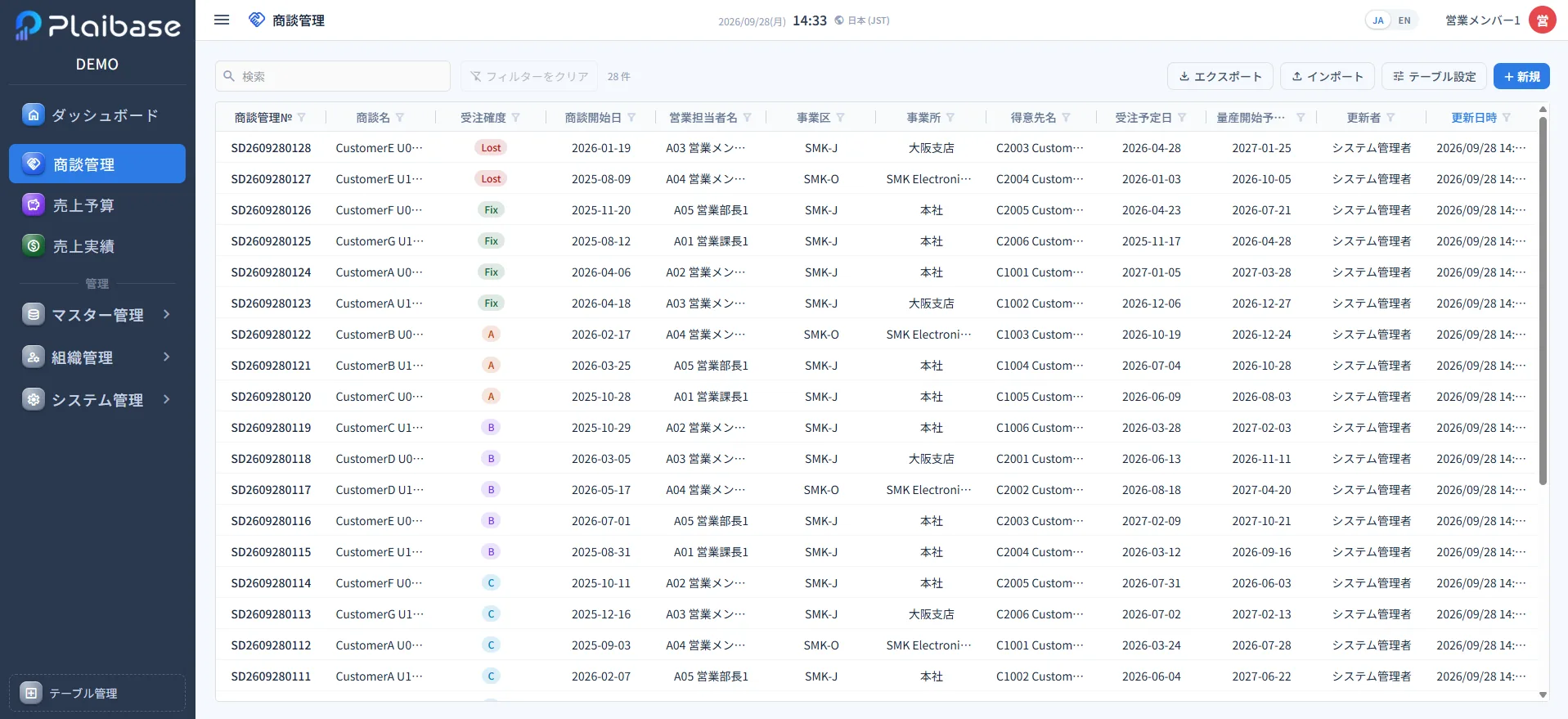Click the timezone globe icon
Image resolution: width=1568 pixels, height=719 pixels.
pyautogui.click(x=839, y=20)
